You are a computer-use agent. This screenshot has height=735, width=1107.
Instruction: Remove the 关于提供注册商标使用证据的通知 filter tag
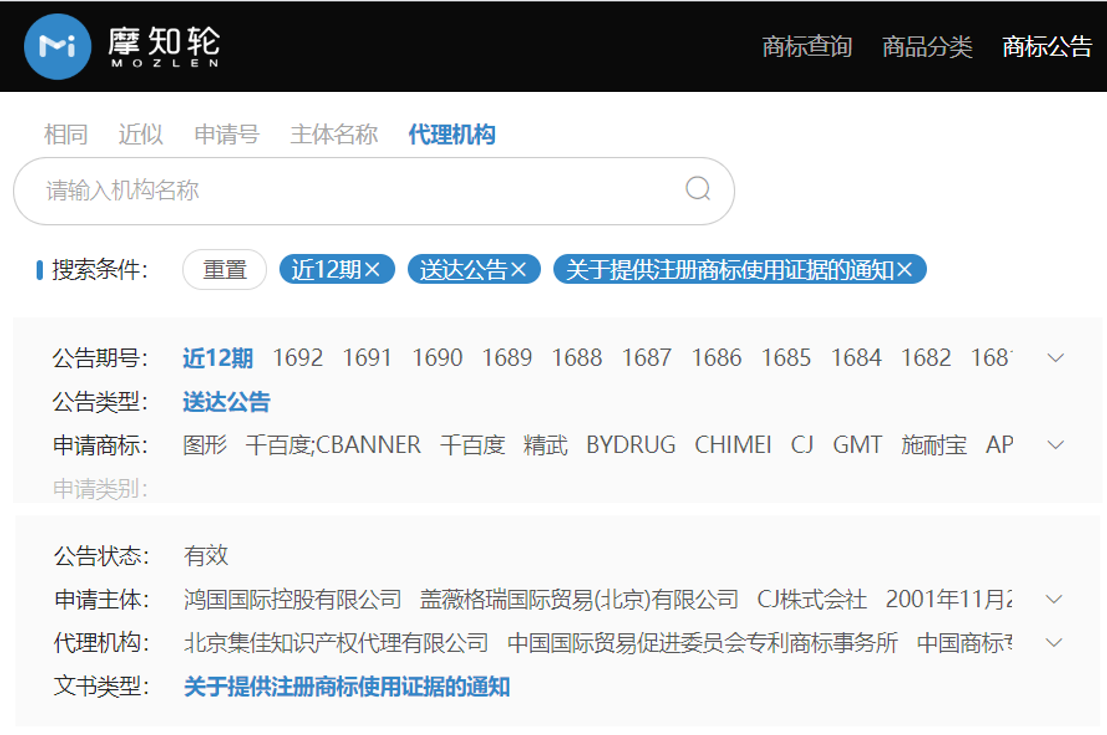point(905,269)
